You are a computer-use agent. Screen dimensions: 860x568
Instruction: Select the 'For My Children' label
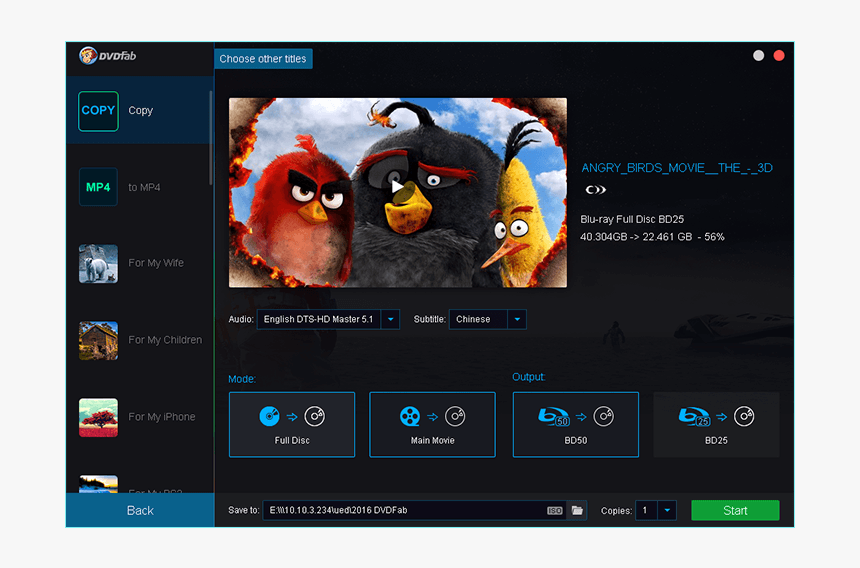(165, 340)
